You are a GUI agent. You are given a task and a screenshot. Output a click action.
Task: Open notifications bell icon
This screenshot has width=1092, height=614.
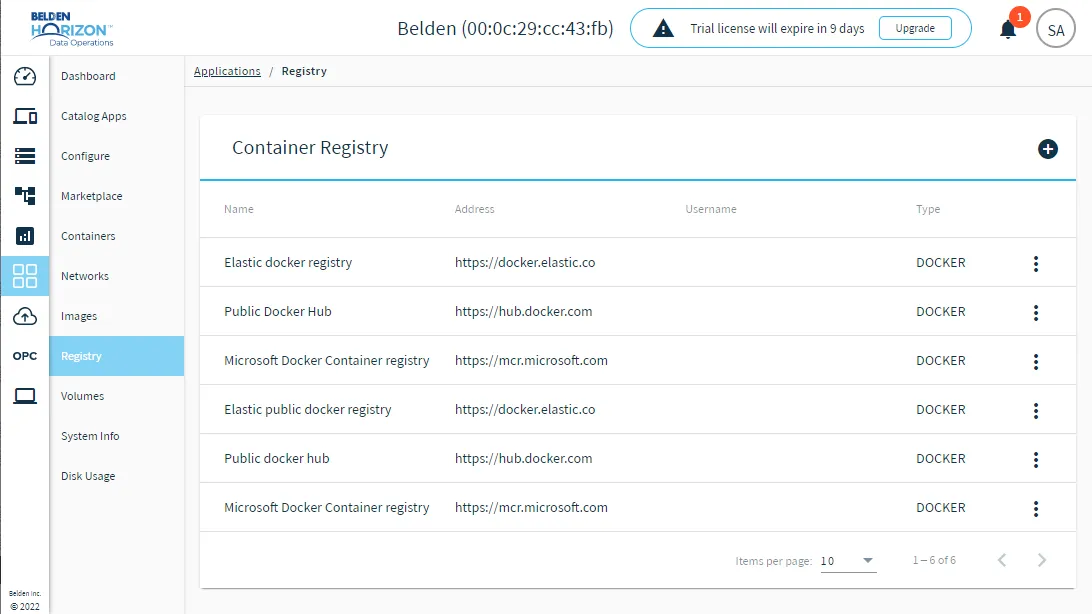(1008, 29)
